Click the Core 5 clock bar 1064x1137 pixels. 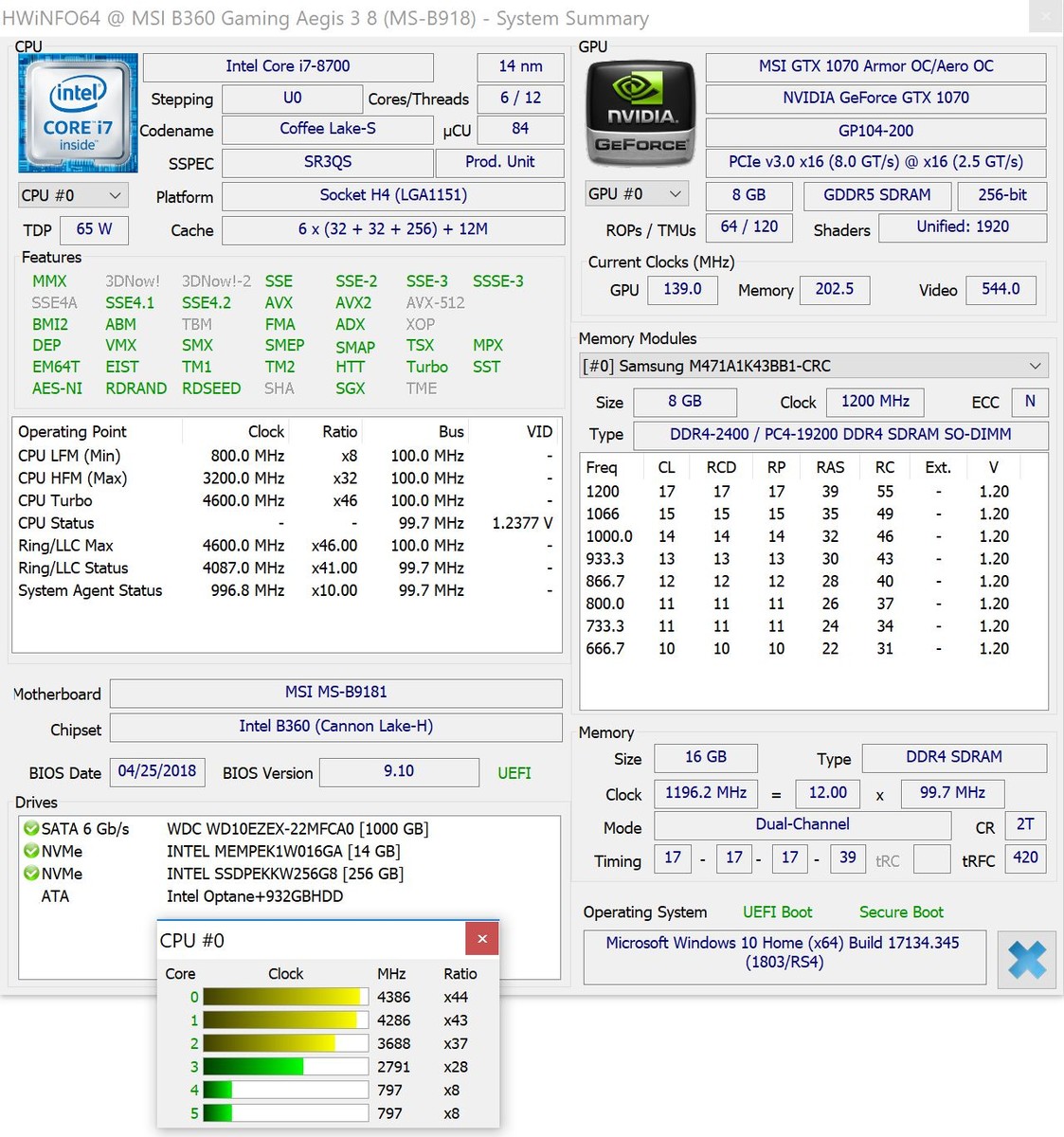[x=285, y=1113]
